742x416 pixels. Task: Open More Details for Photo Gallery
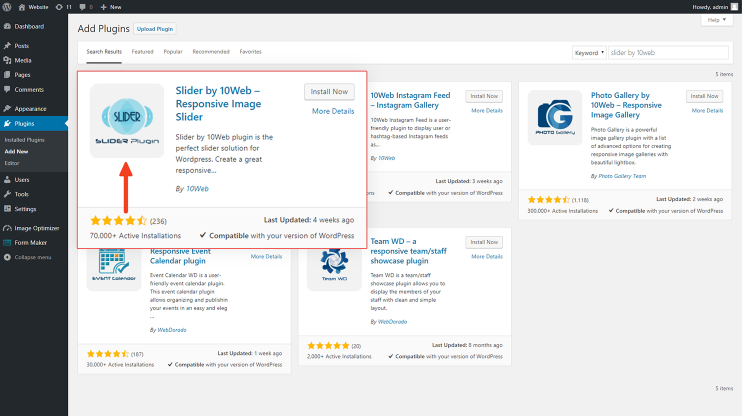707,110
